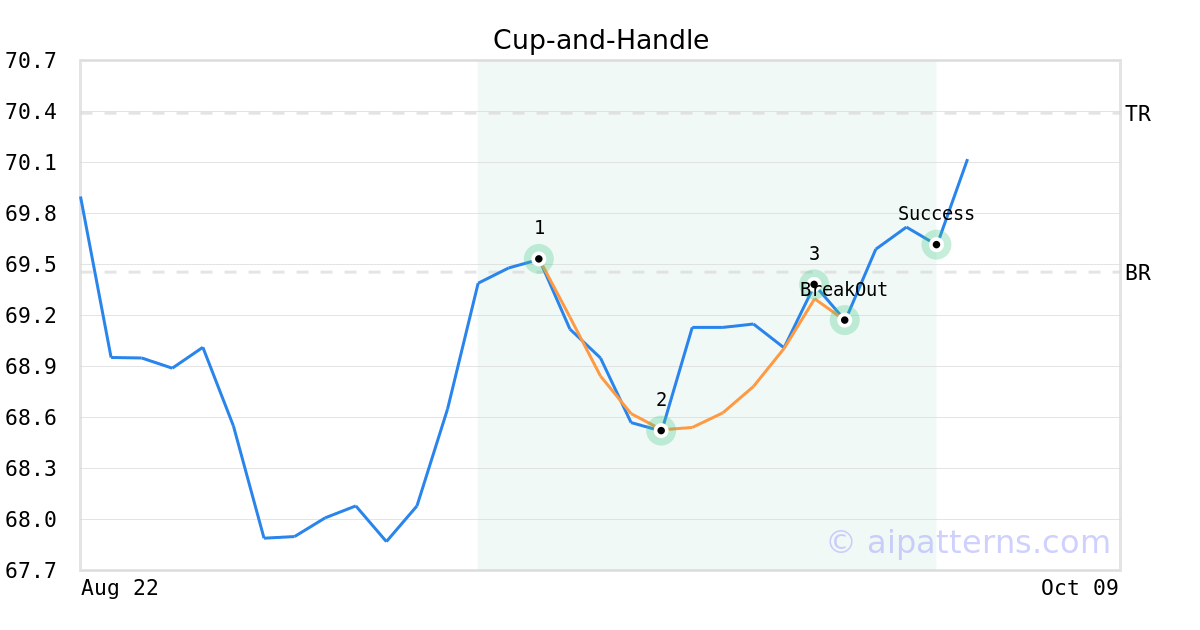Open the aipatterns.com watermark link

coord(968,542)
